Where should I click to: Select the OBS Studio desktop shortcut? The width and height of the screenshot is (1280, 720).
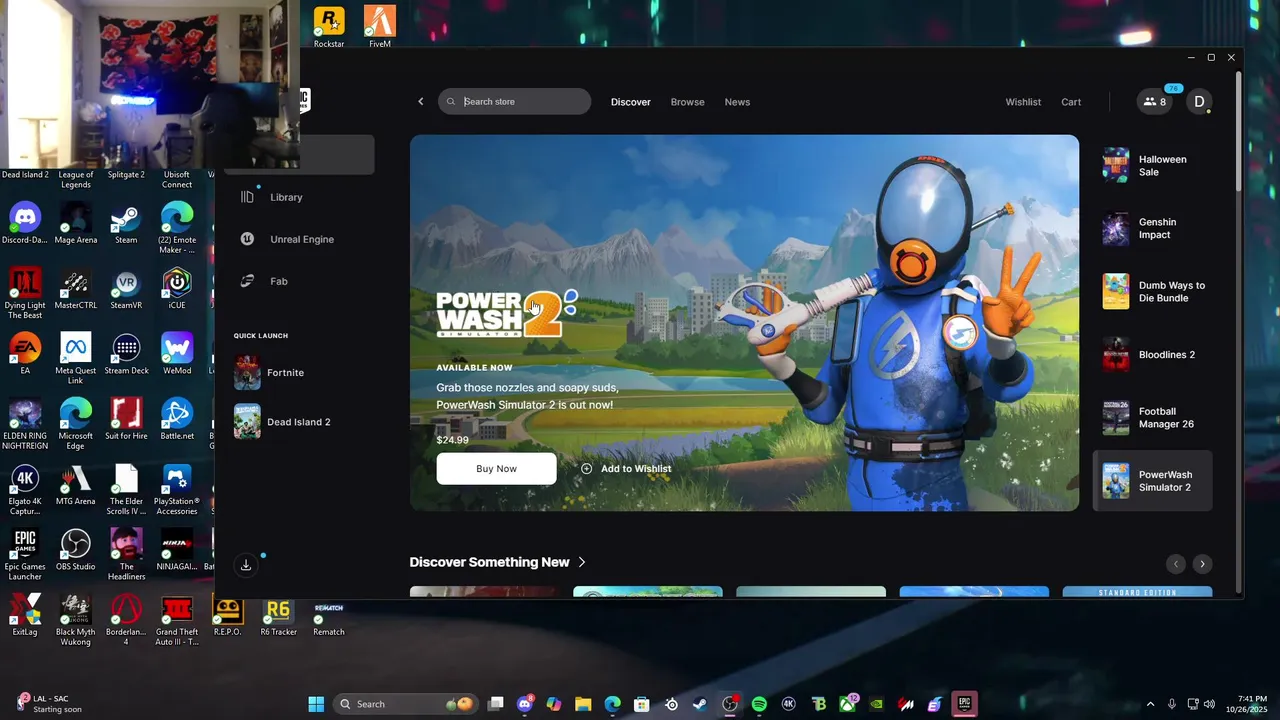76,550
